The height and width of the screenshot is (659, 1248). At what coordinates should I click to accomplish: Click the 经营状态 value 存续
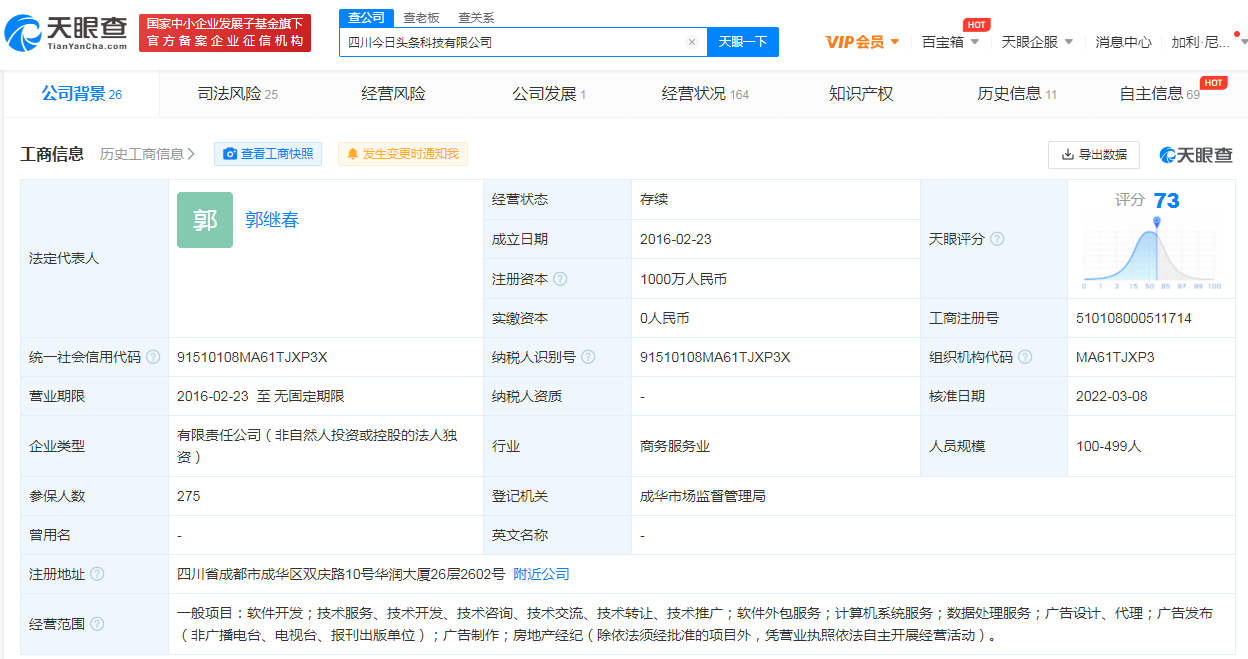click(654, 199)
